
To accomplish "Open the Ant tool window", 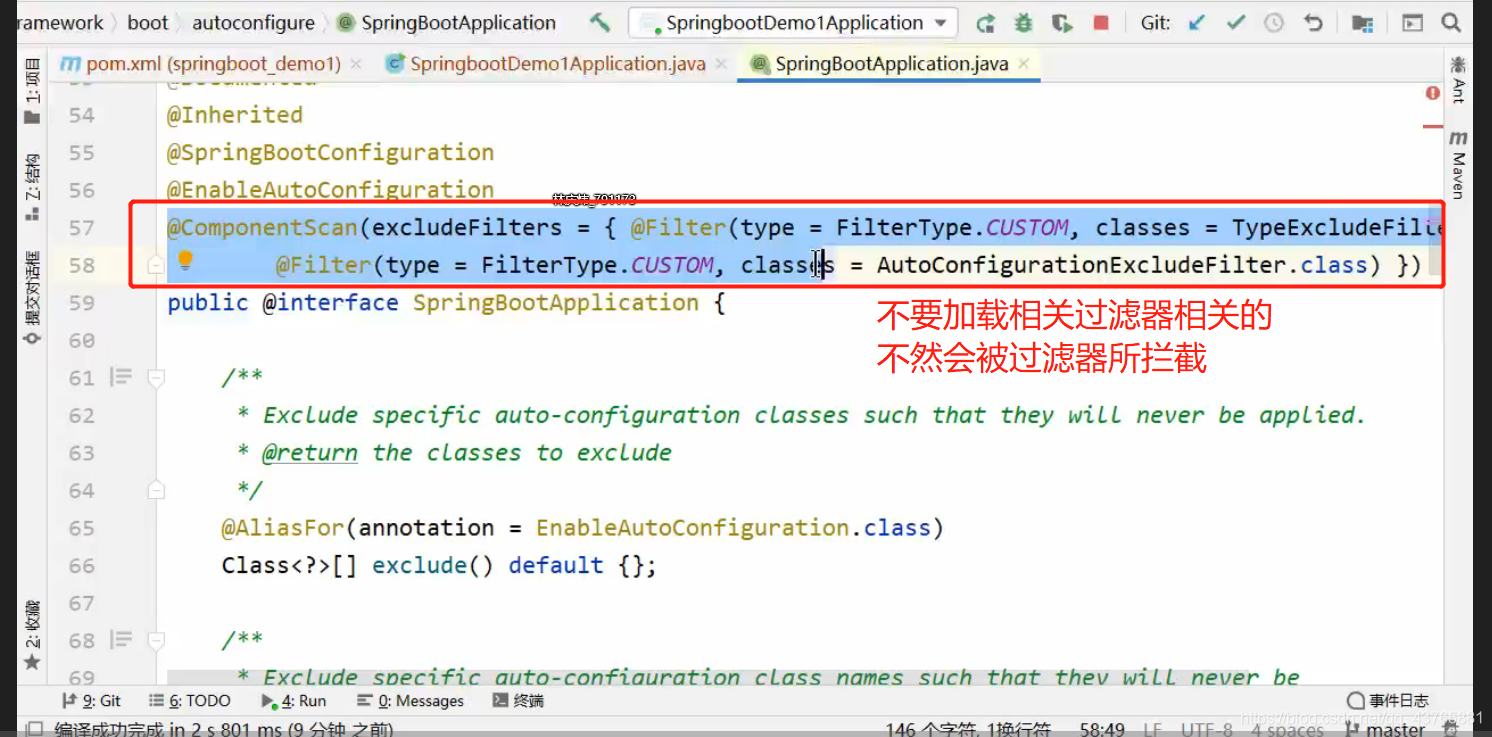I will 1458,80.
